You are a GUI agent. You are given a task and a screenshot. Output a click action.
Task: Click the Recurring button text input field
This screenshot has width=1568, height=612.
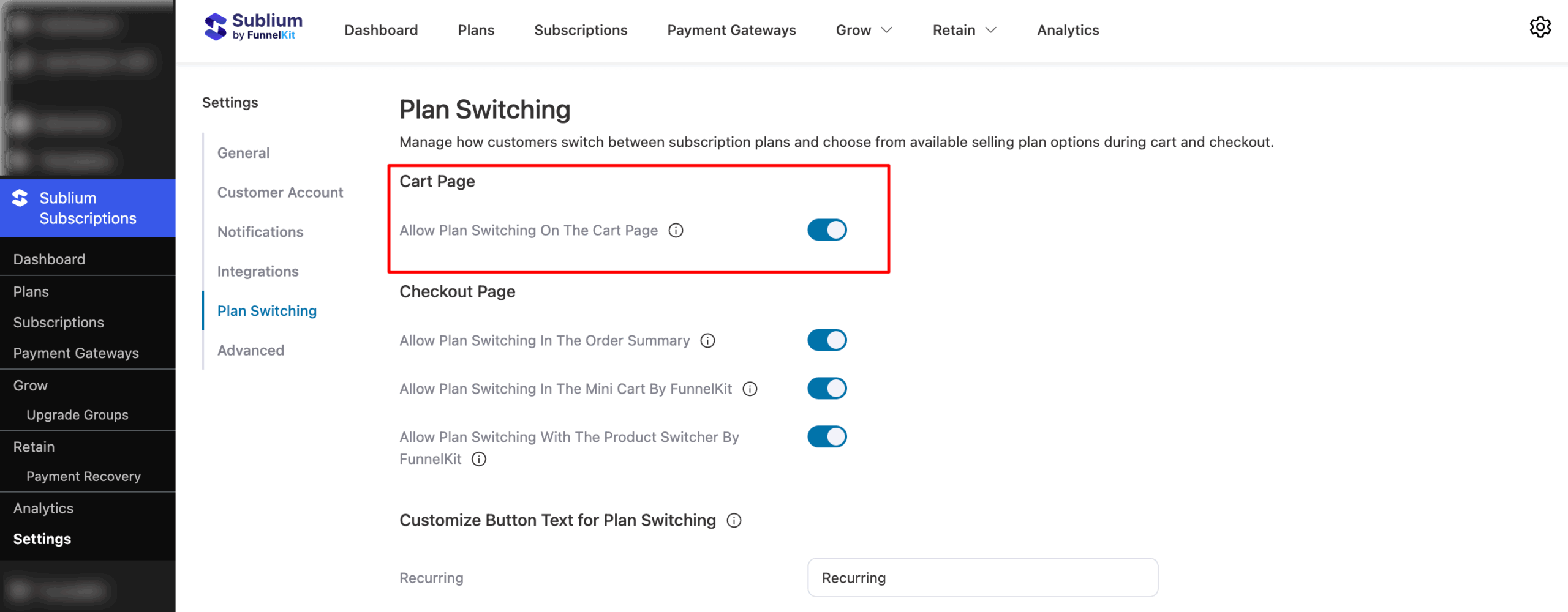click(x=982, y=577)
